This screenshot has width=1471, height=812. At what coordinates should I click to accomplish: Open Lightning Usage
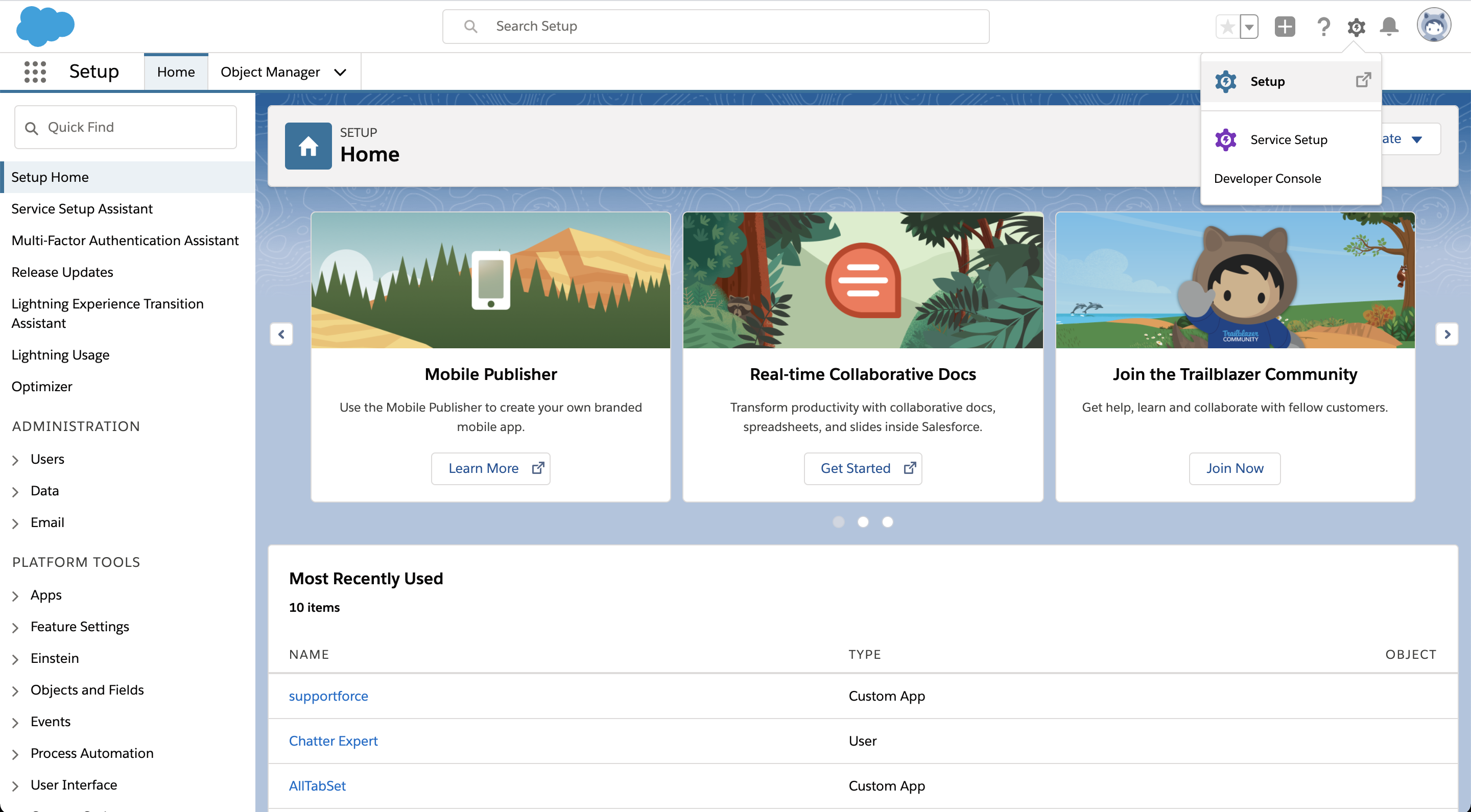pyautogui.click(x=61, y=355)
